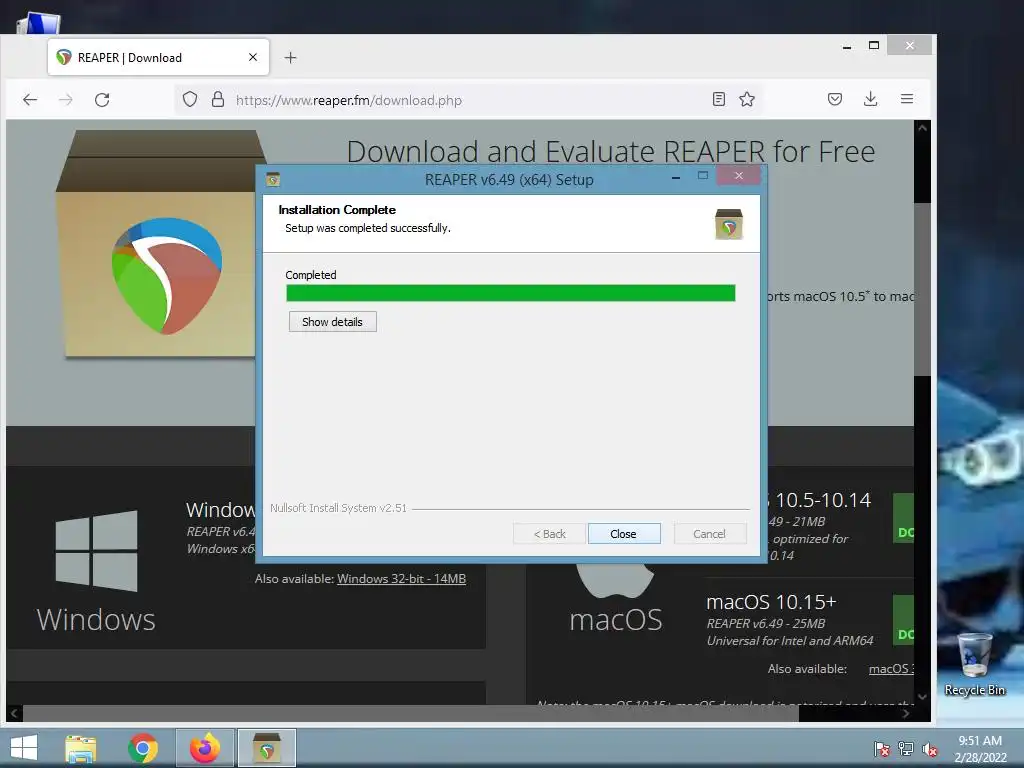
Task: Open Firefox downloads panel
Action: click(x=871, y=99)
